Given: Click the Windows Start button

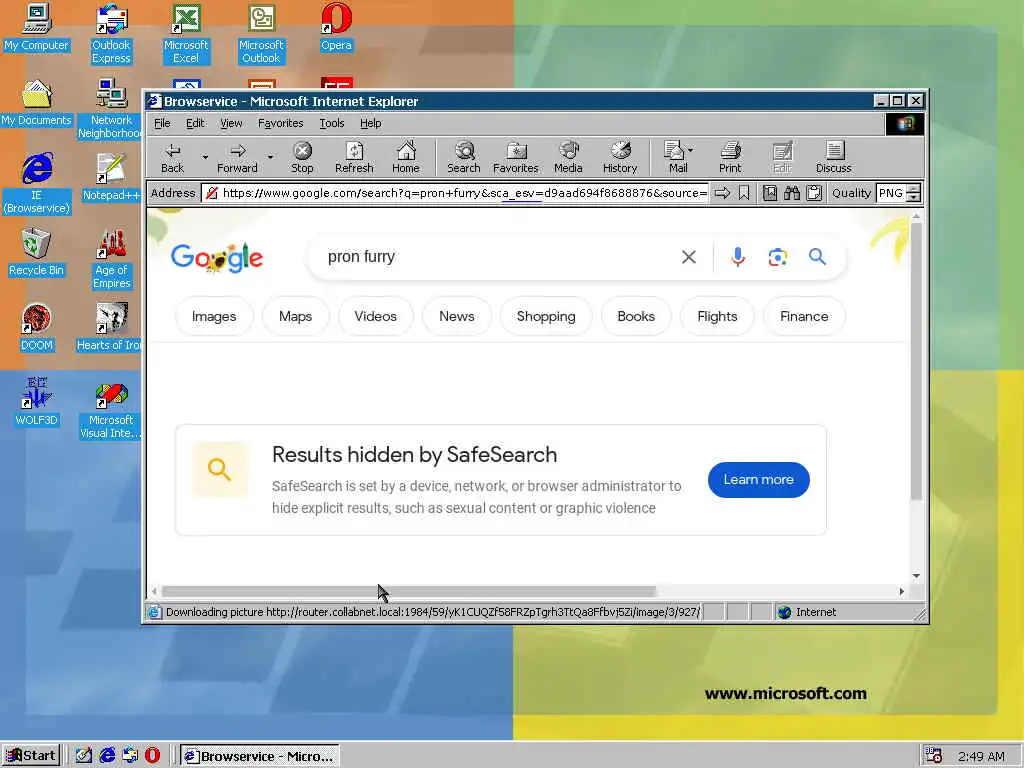Looking at the screenshot, I should [31, 756].
